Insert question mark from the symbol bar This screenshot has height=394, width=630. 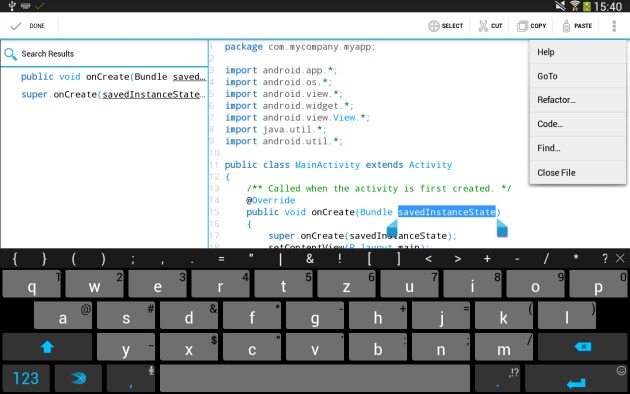pos(605,259)
